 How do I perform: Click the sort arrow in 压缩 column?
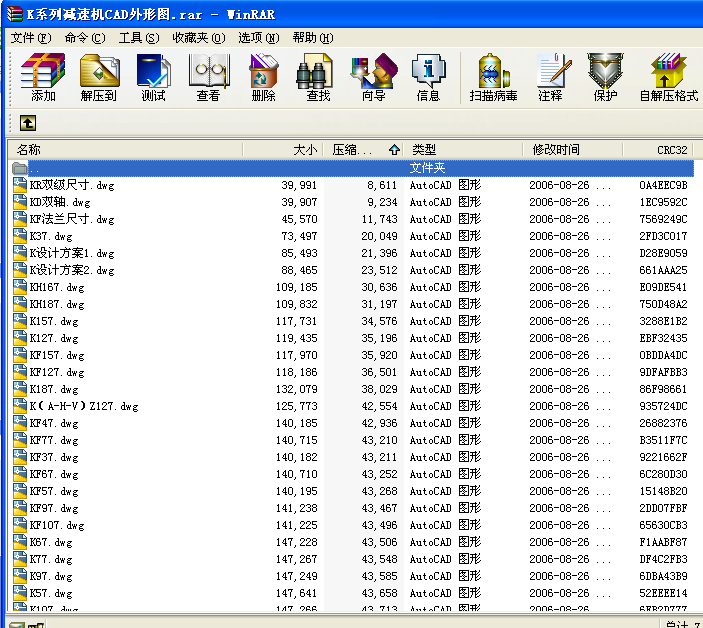(x=394, y=150)
